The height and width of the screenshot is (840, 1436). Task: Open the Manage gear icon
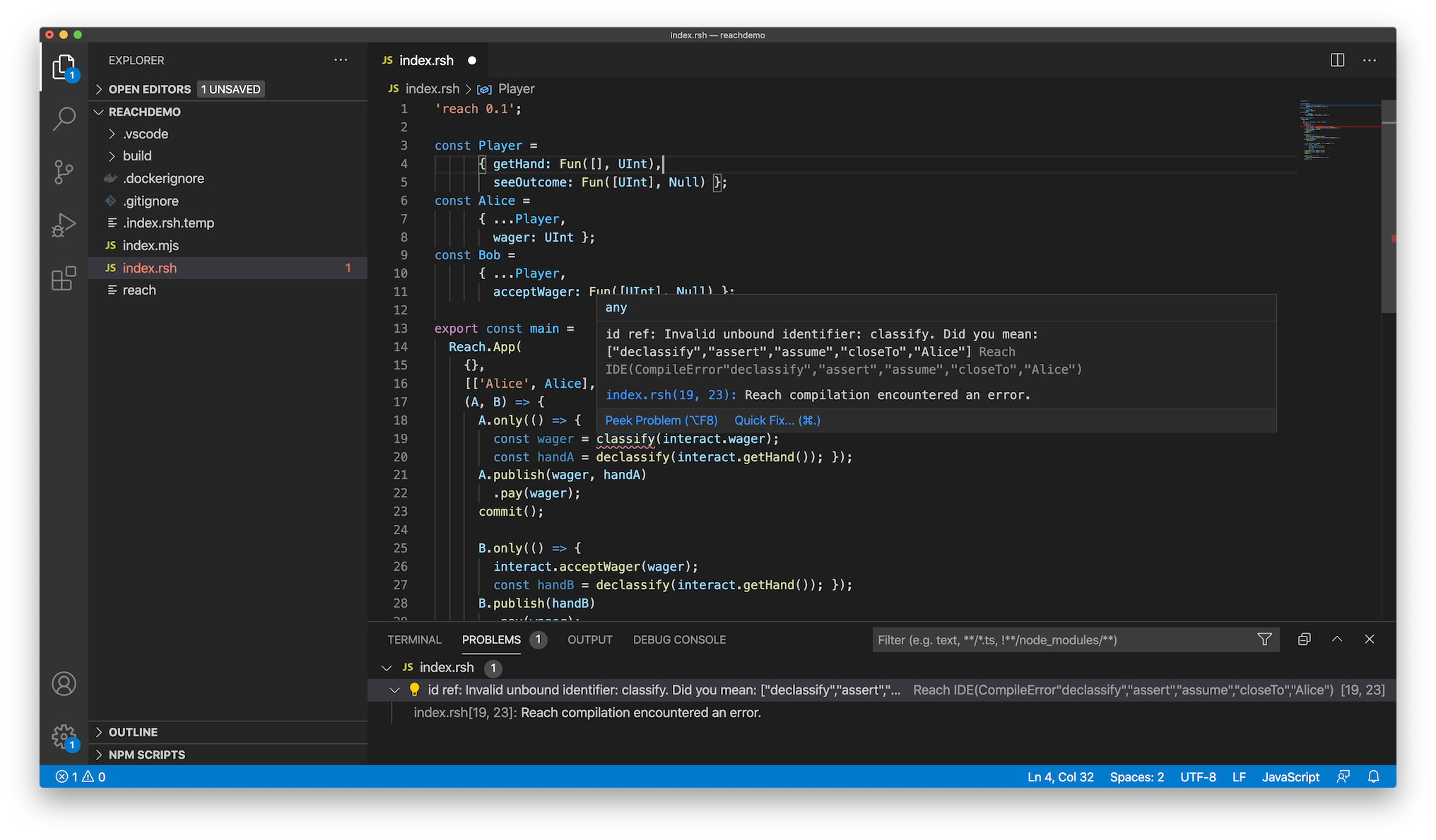click(64, 736)
